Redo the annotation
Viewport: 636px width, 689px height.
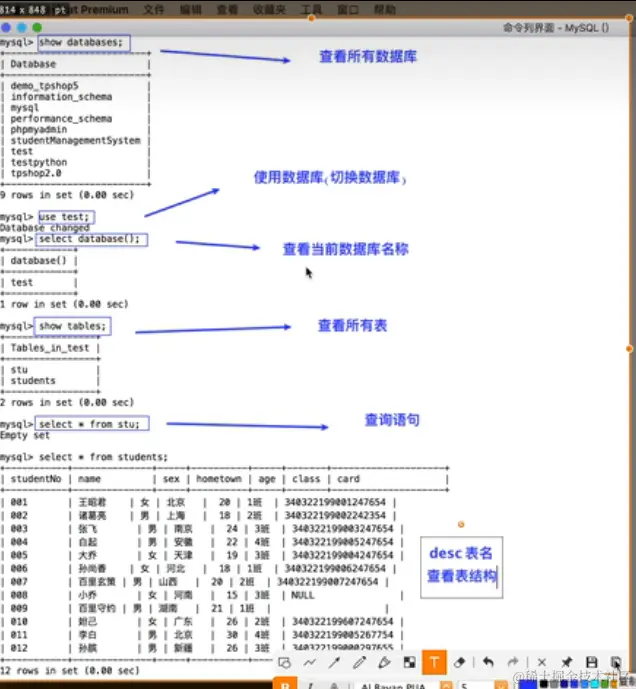[513, 662]
